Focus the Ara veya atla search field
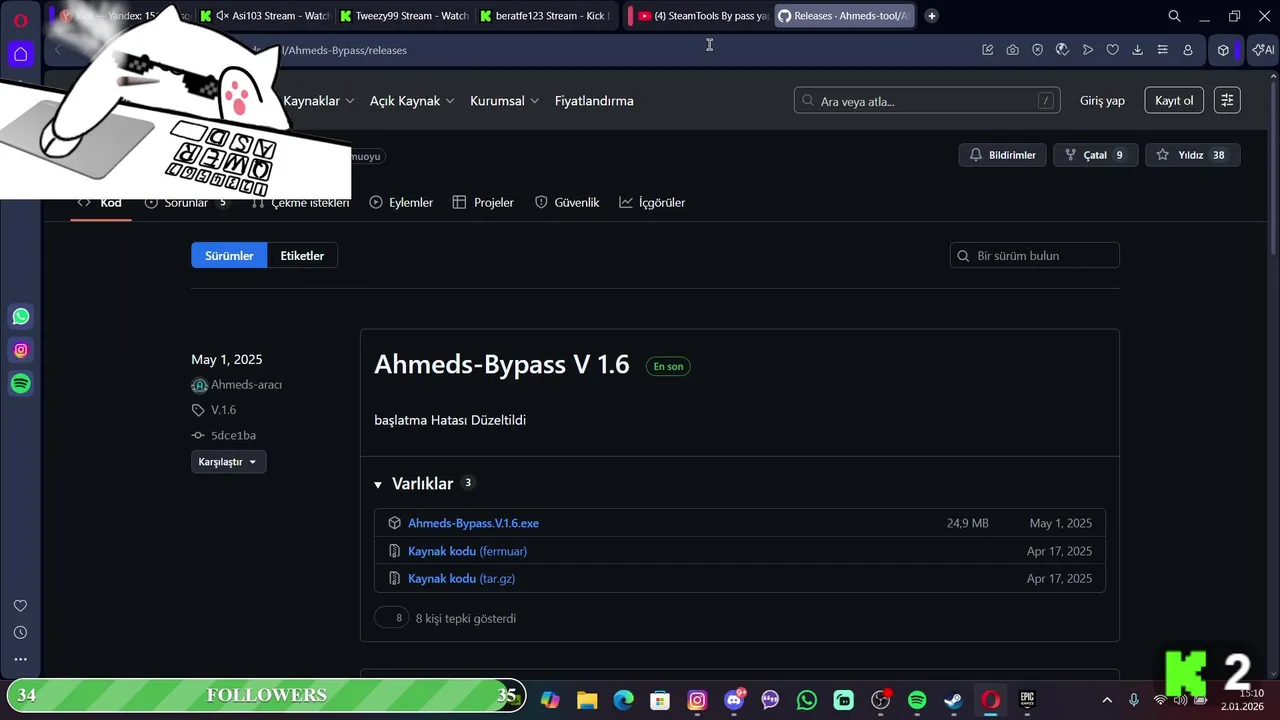This screenshot has width=1280, height=720. 927,101
